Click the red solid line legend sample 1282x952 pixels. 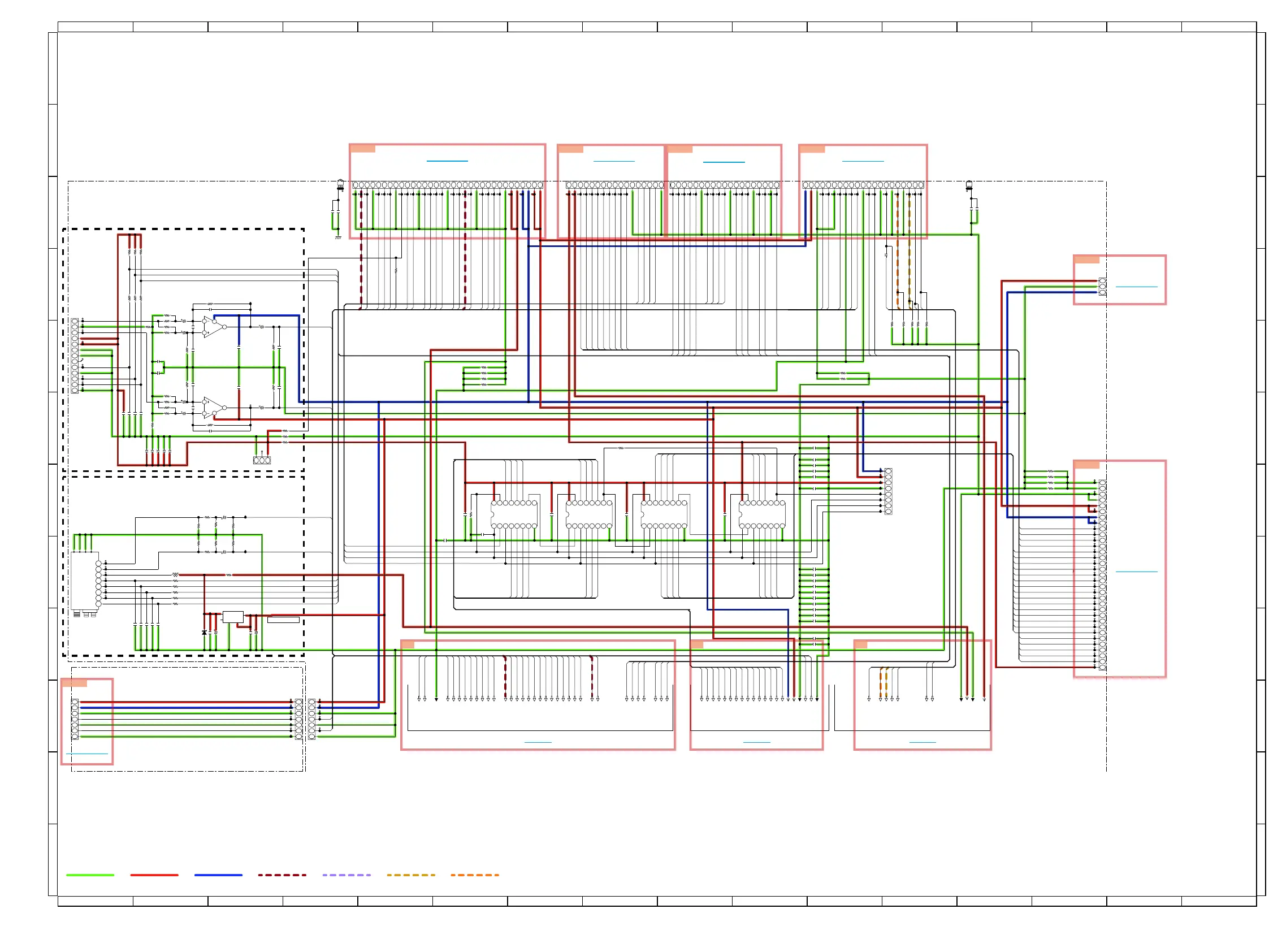point(154,875)
